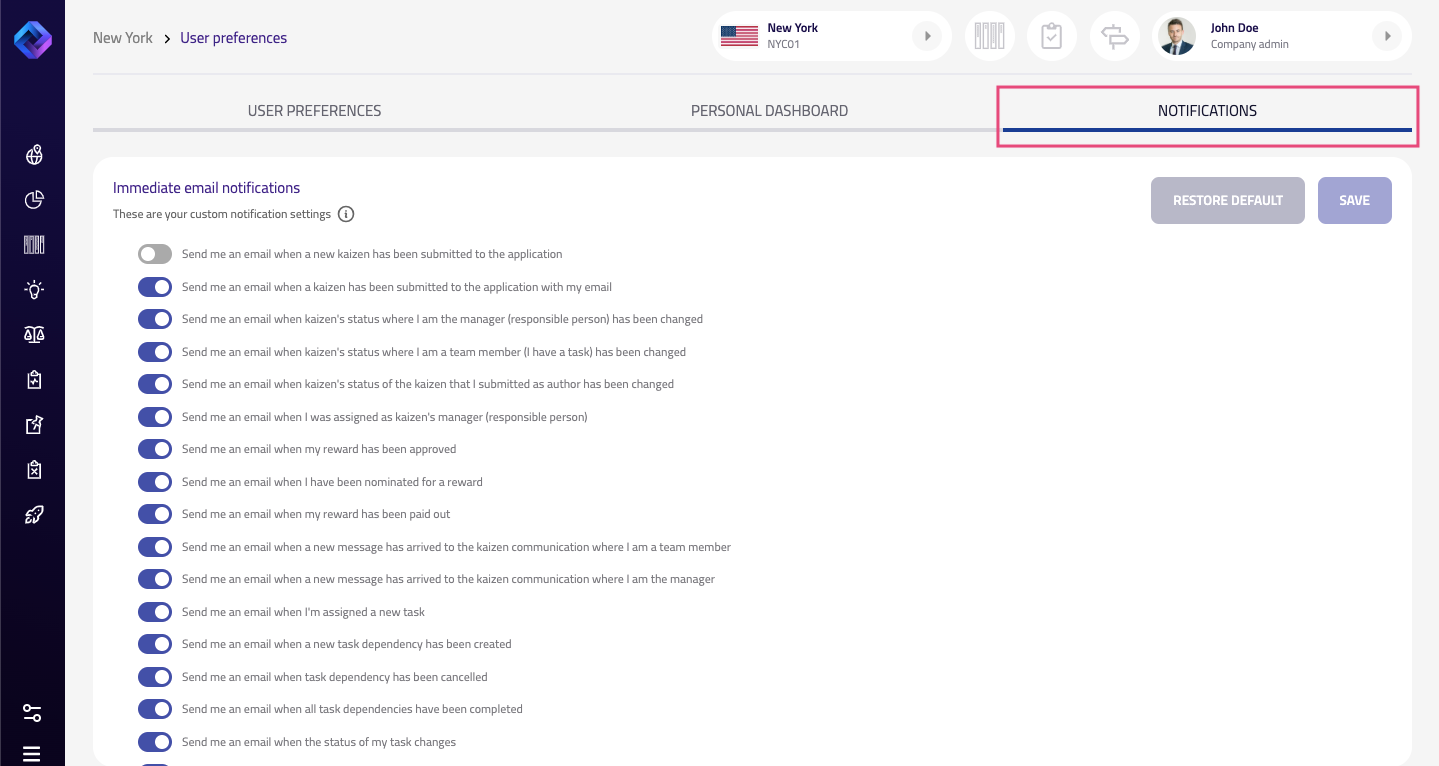Image resolution: width=1439 pixels, height=766 pixels.
Task: Open the edit note icon in the sidebar
Action: [34, 425]
